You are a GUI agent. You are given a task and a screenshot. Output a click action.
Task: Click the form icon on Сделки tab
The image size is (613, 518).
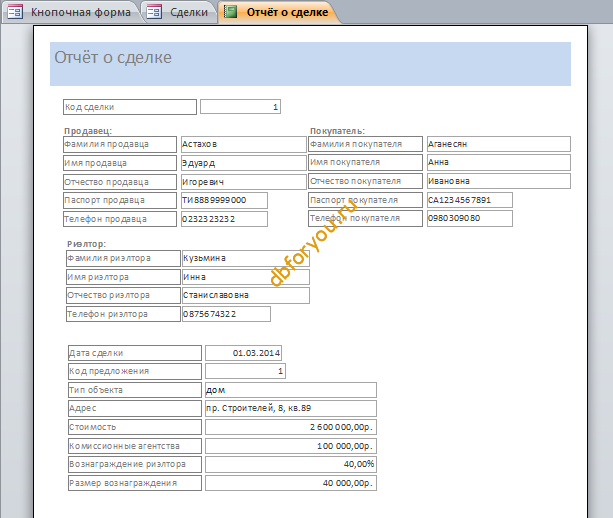pyautogui.click(x=154, y=12)
